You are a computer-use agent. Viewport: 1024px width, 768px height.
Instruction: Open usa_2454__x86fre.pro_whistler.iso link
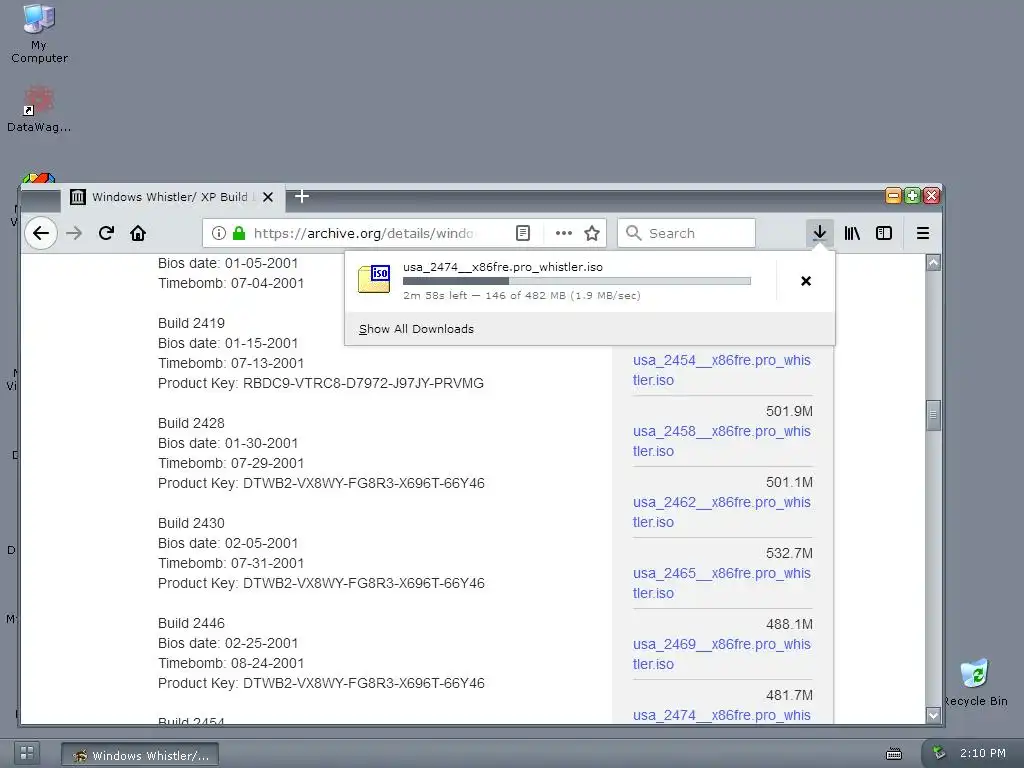pos(722,370)
